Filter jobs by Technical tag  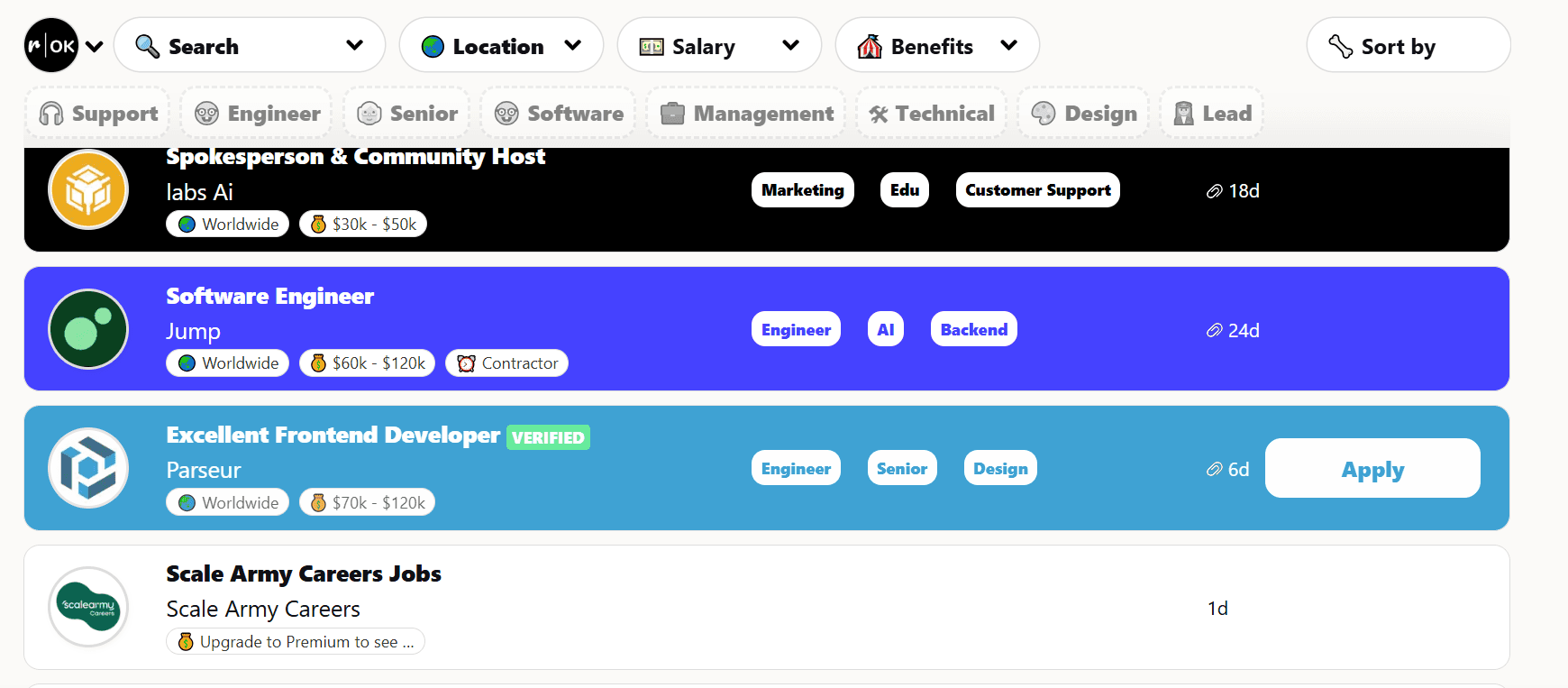point(931,113)
